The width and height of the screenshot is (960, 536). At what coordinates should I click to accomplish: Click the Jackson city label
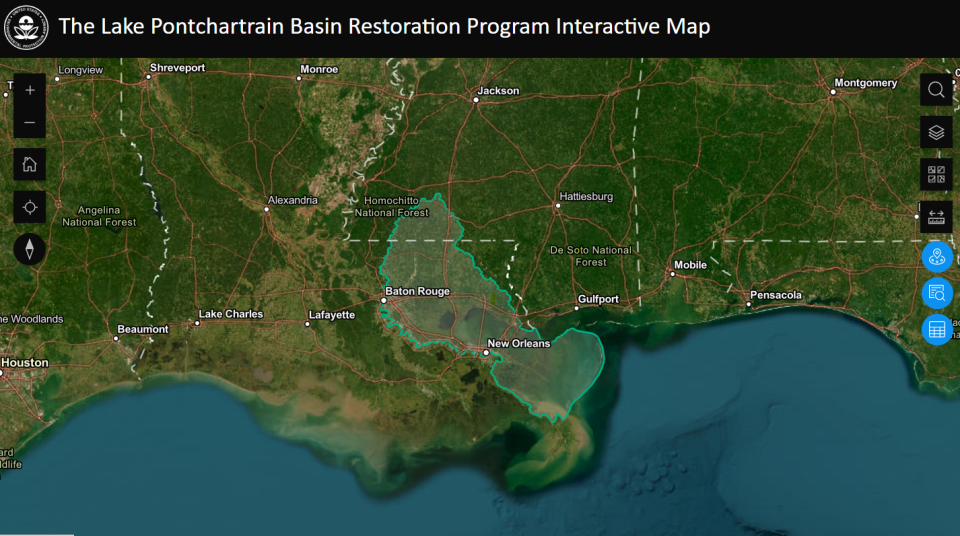point(498,91)
